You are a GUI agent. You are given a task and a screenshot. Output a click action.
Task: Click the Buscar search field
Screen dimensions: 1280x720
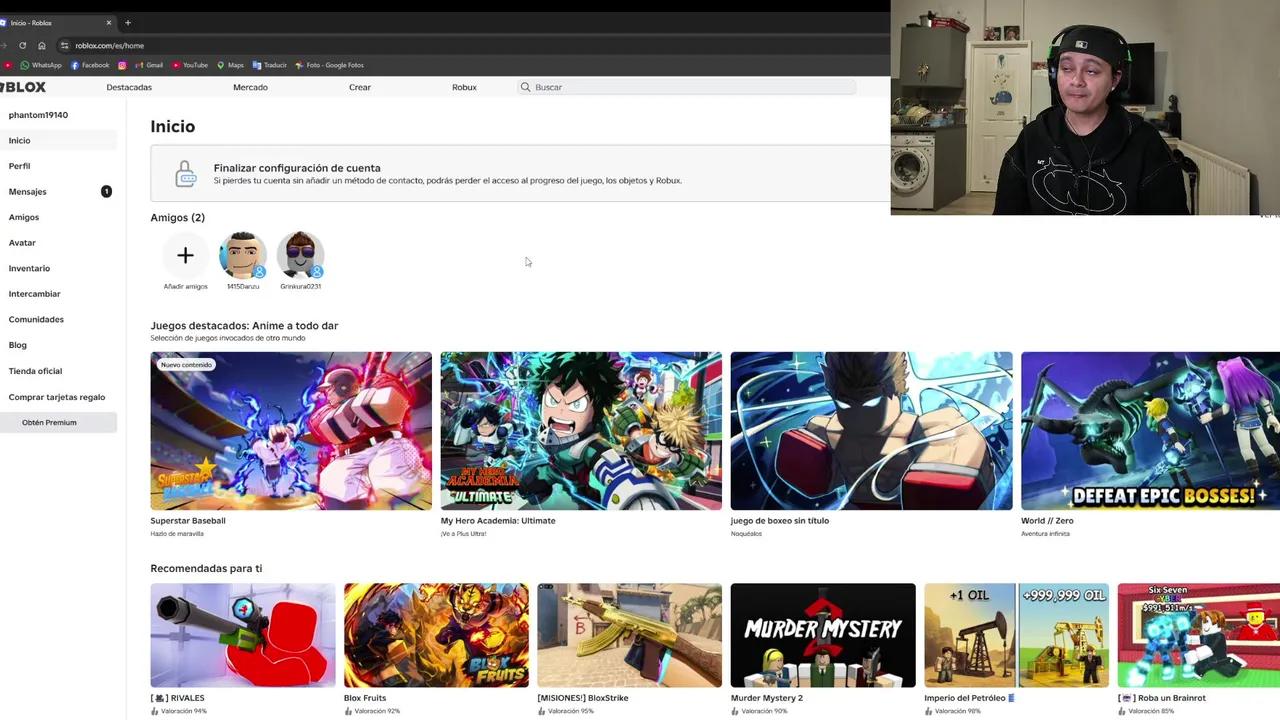(686, 87)
